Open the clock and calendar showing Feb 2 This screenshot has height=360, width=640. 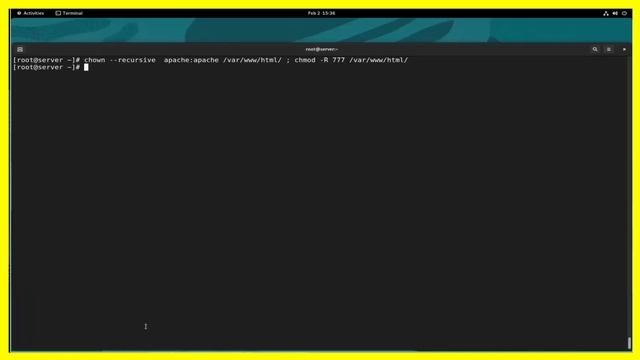pyautogui.click(x=321, y=13)
